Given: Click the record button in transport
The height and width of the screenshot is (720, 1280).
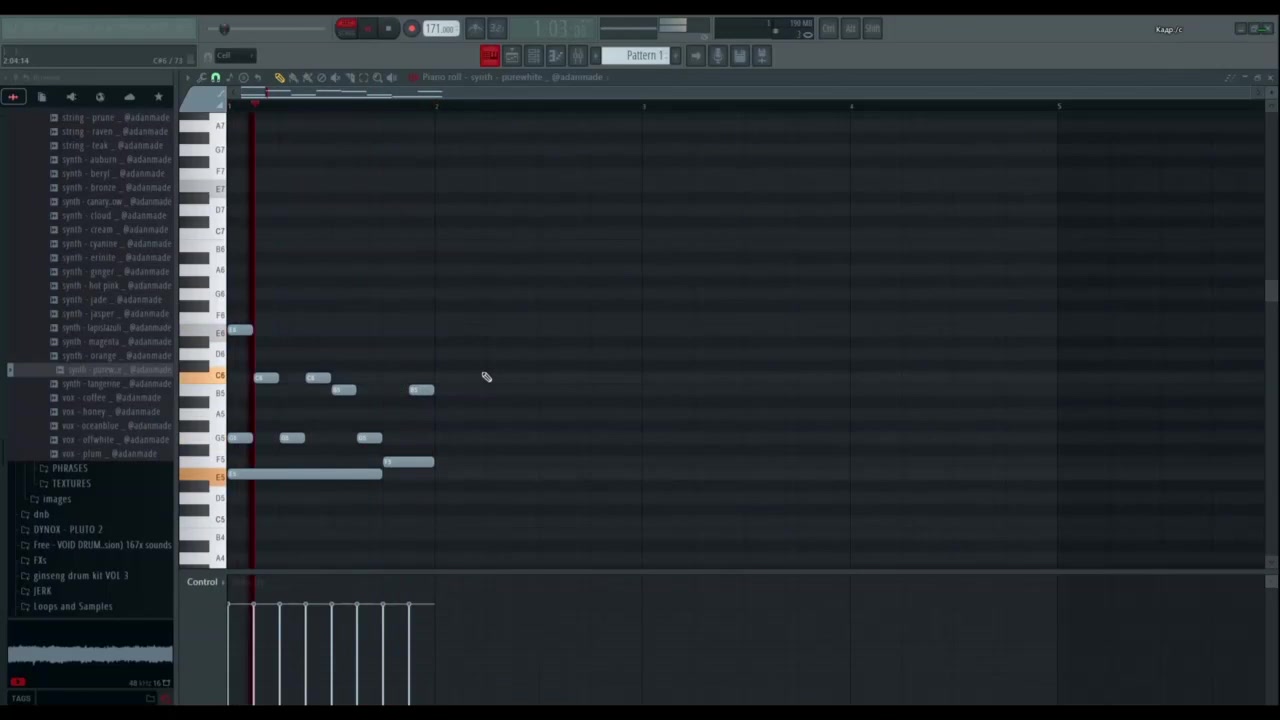Looking at the screenshot, I should pos(411,29).
